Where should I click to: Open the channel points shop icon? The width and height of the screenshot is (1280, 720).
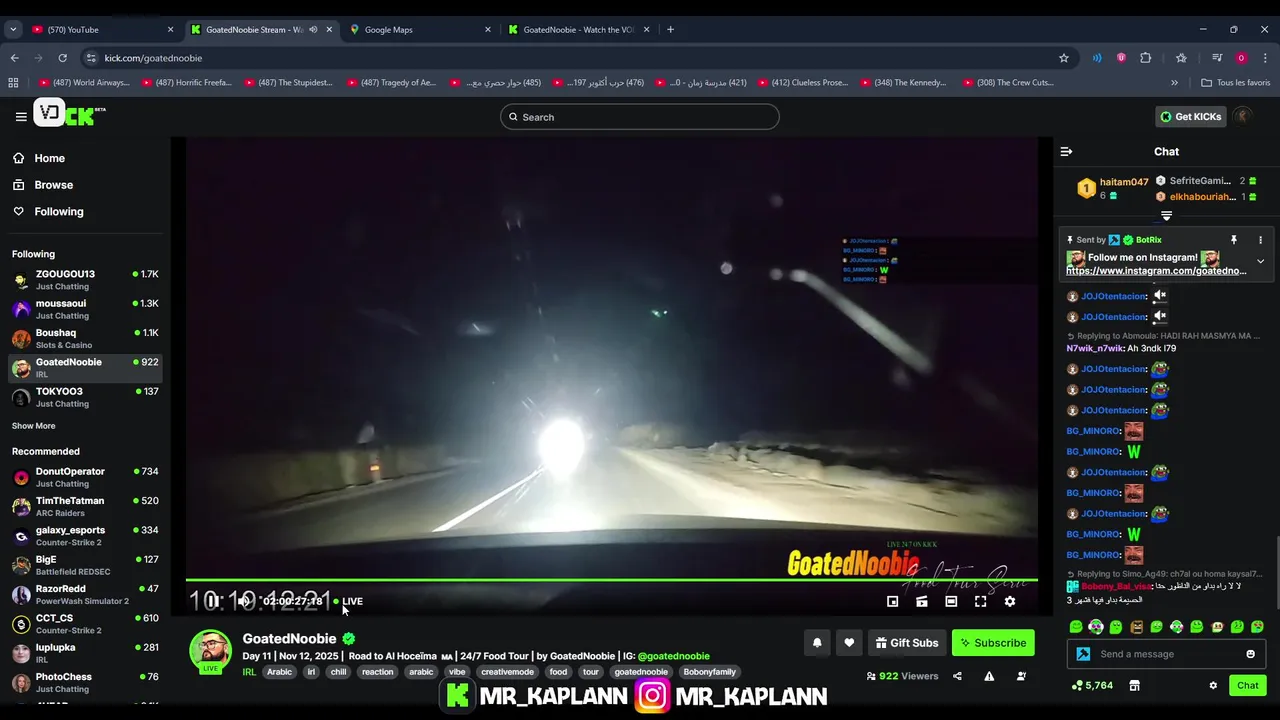click(1134, 686)
